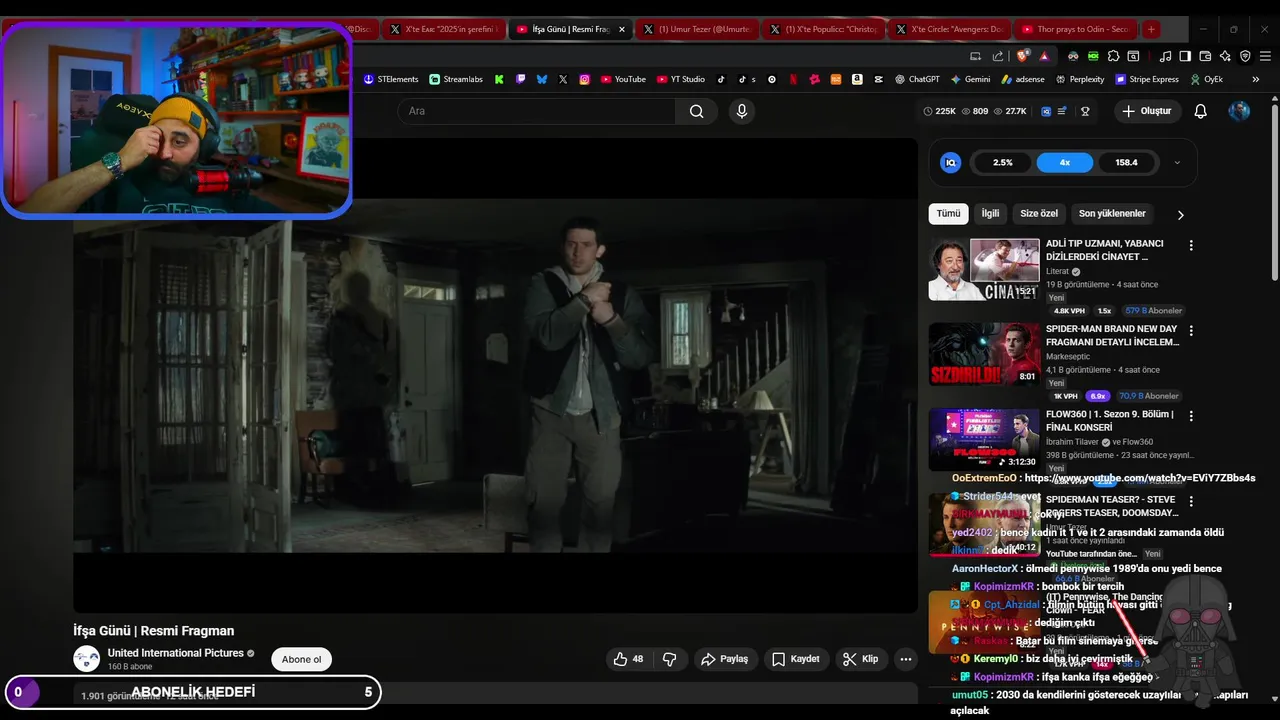Image resolution: width=1280 pixels, height=720 pixels.
Task: Click the vidIQ logo in stats panel
Action: [x=951, y=162]
